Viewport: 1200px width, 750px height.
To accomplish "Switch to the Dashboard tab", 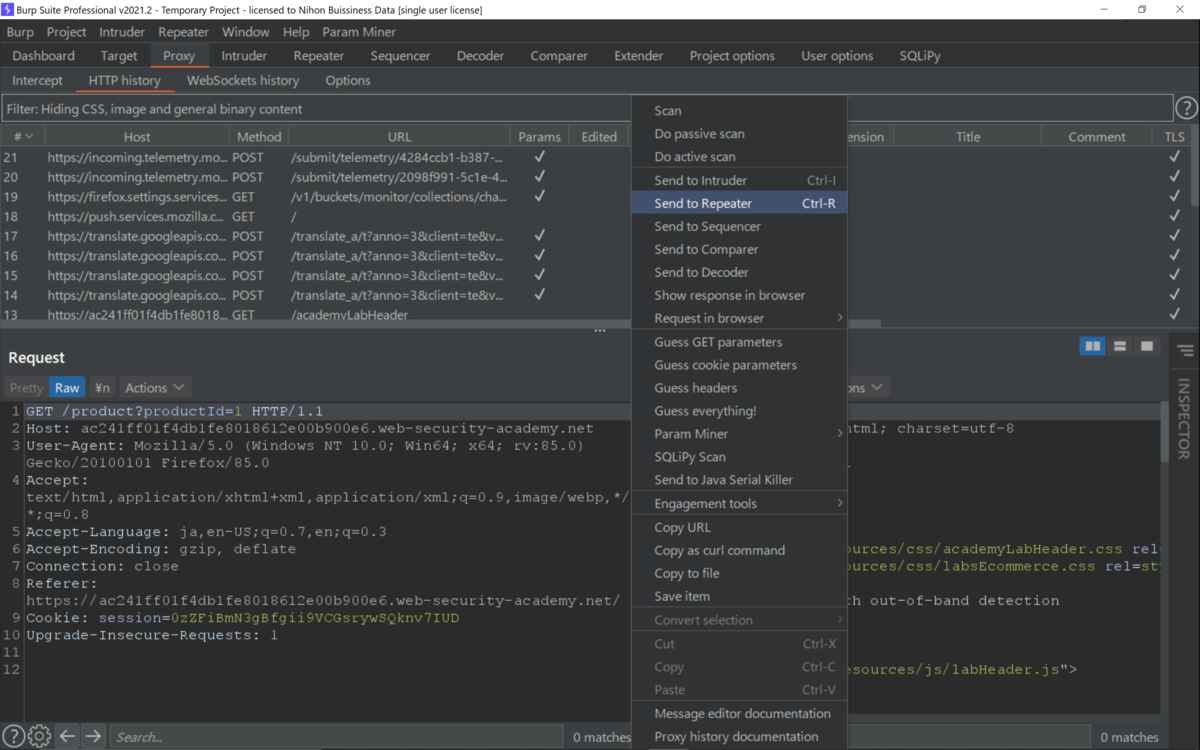I will (x=44, y=56).
